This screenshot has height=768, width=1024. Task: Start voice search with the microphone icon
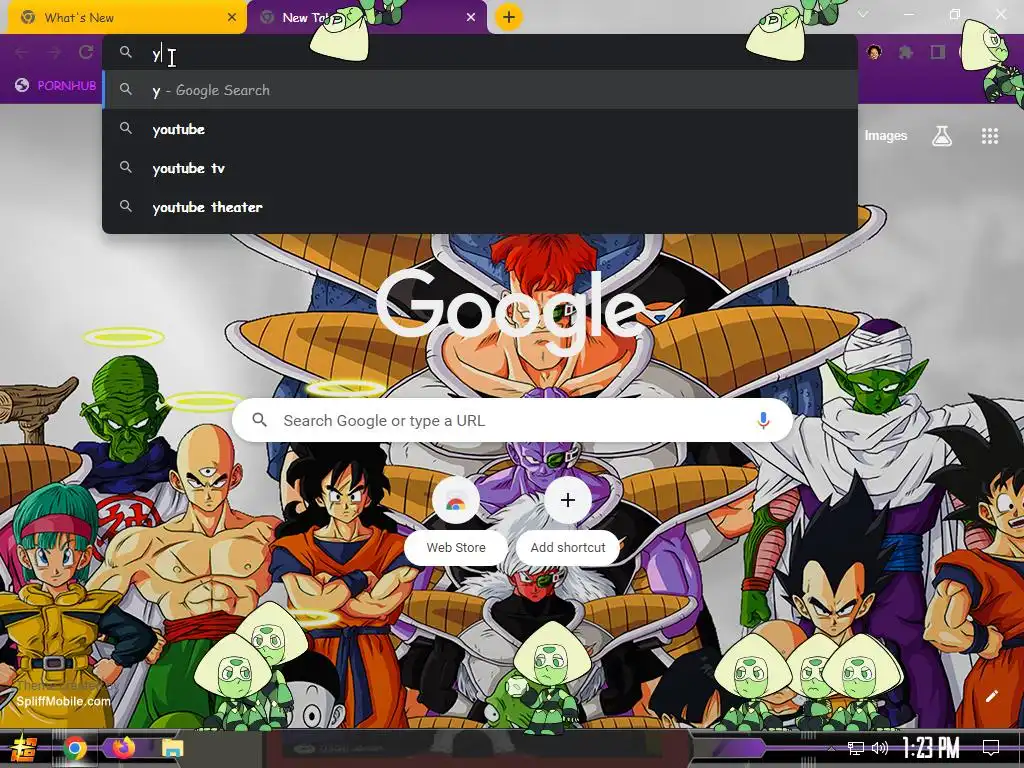click(x=763, y=421)
